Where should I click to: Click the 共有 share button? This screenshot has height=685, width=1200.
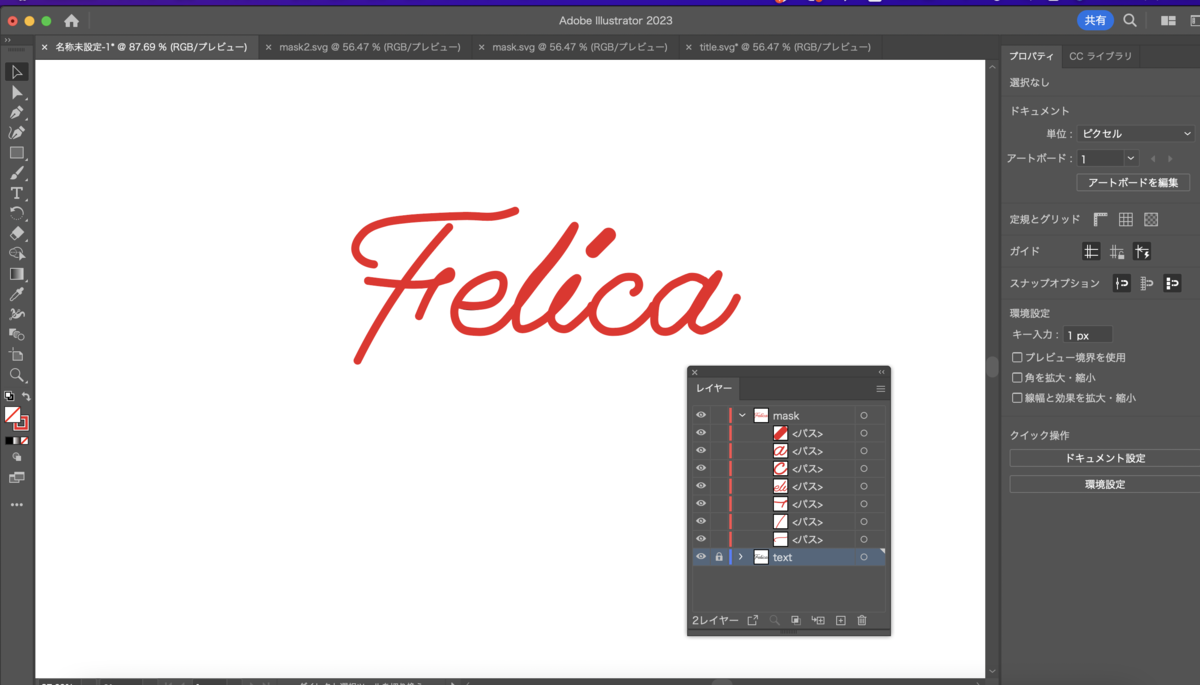tap(1095, 20)
